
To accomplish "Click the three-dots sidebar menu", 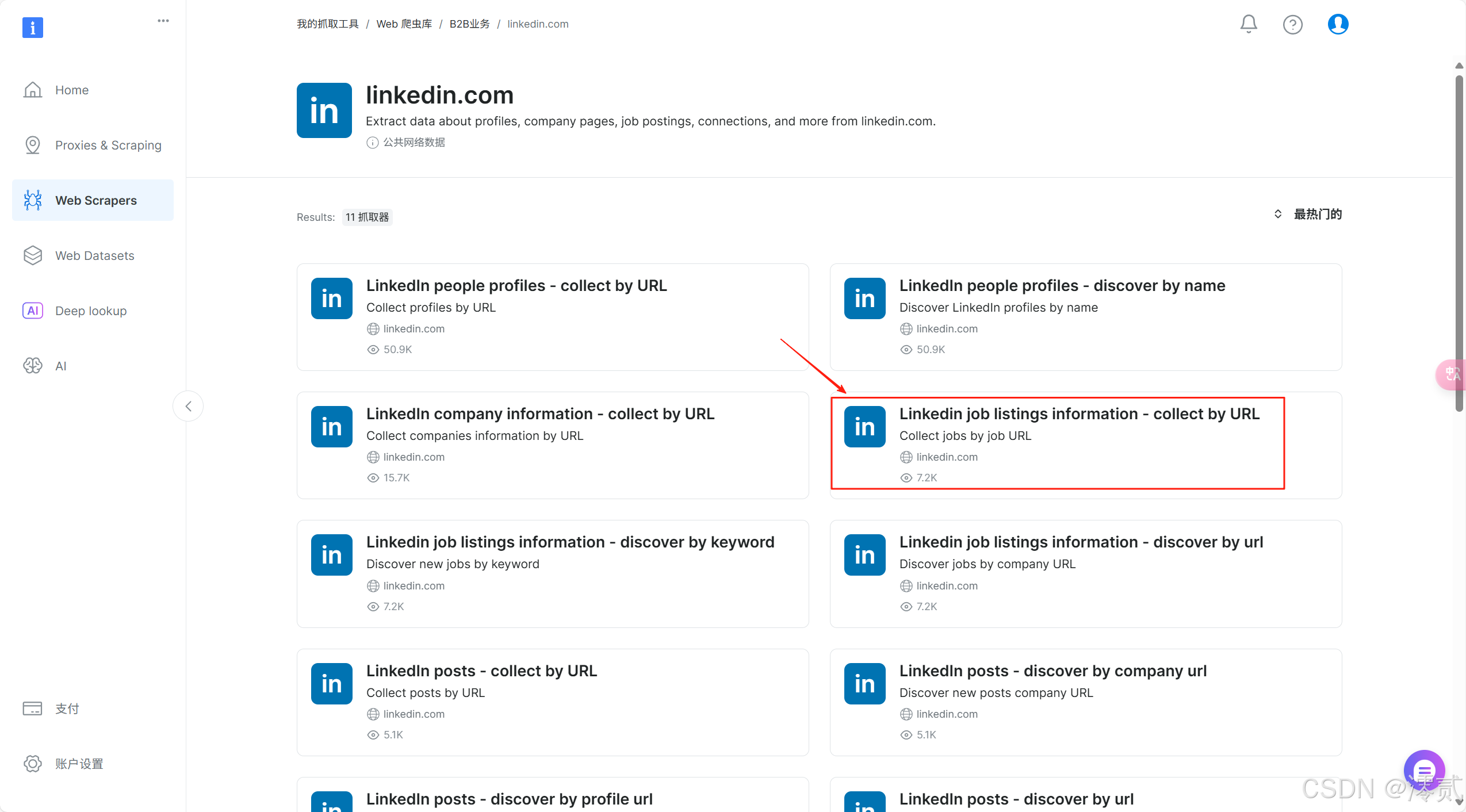I will pos(163,21).
